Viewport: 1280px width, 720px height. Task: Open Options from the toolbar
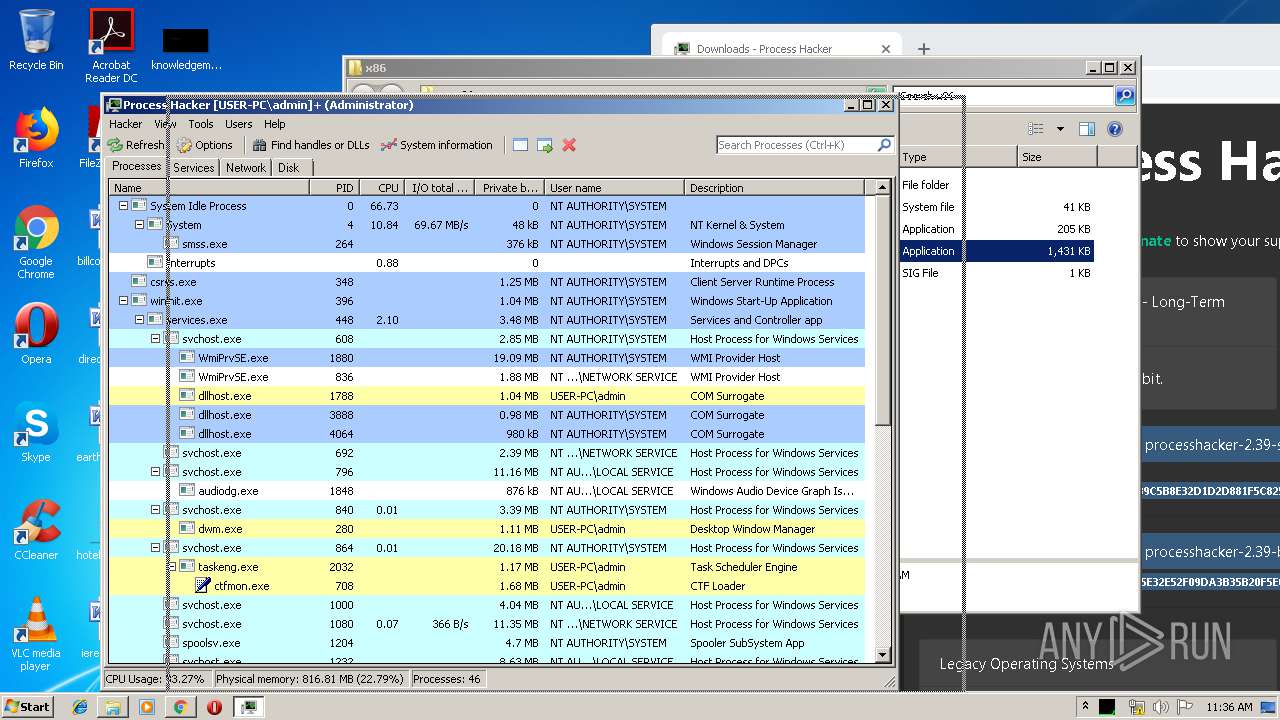click(x=204, y=145)
